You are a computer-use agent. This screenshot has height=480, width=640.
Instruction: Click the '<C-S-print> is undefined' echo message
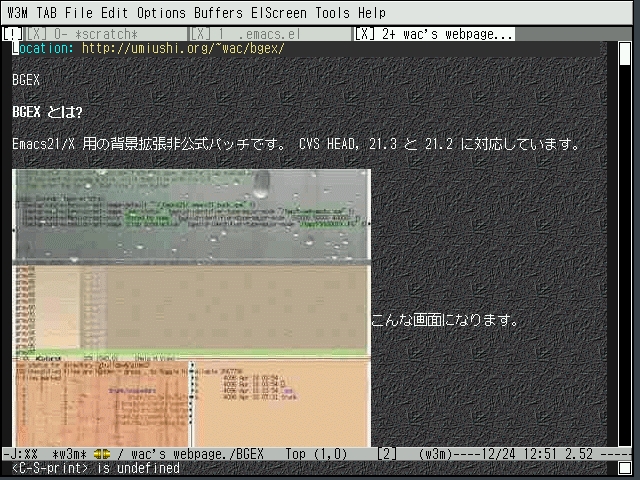(96, 468)
